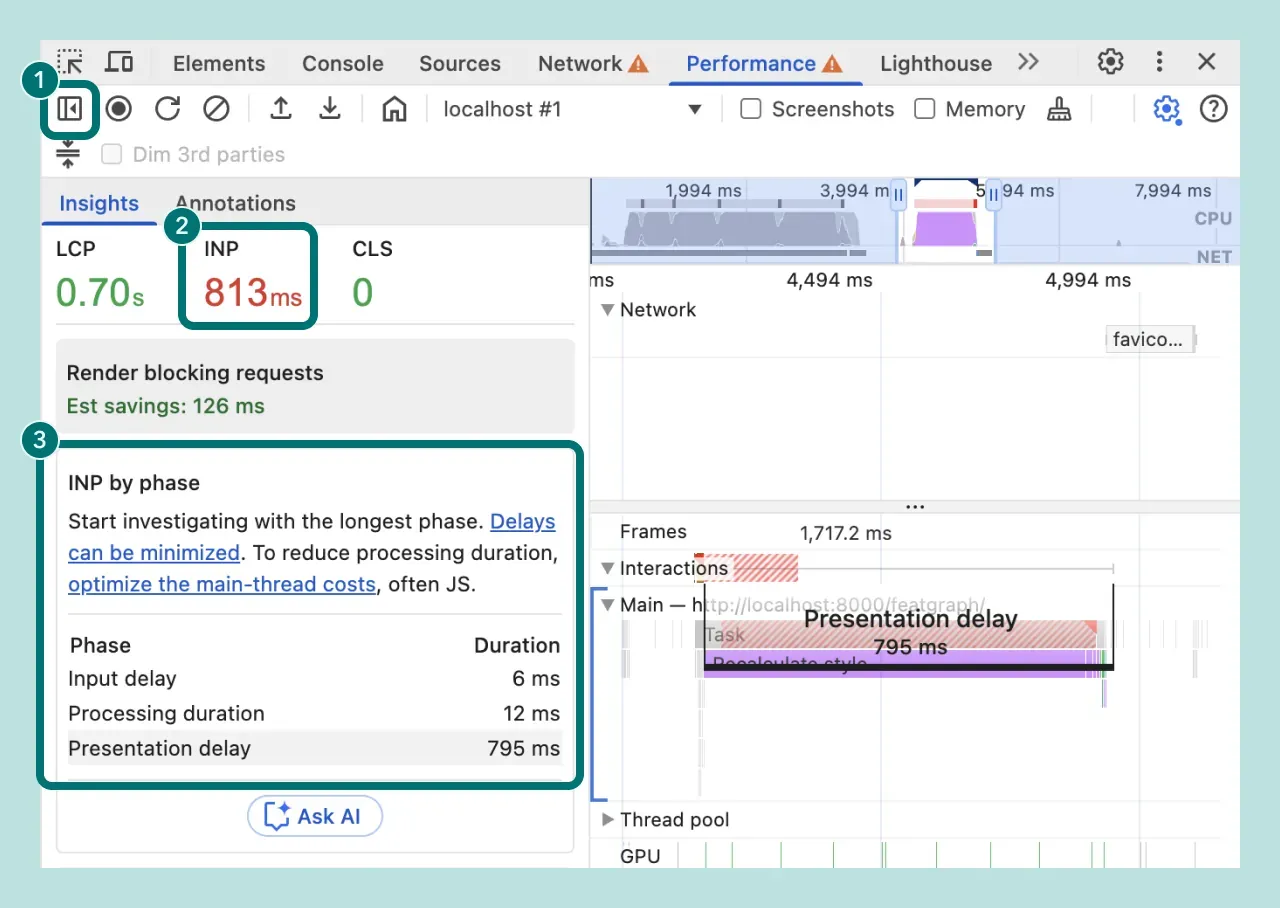
Task: Select the inspect element cursor tool
Action: point(69,62)
